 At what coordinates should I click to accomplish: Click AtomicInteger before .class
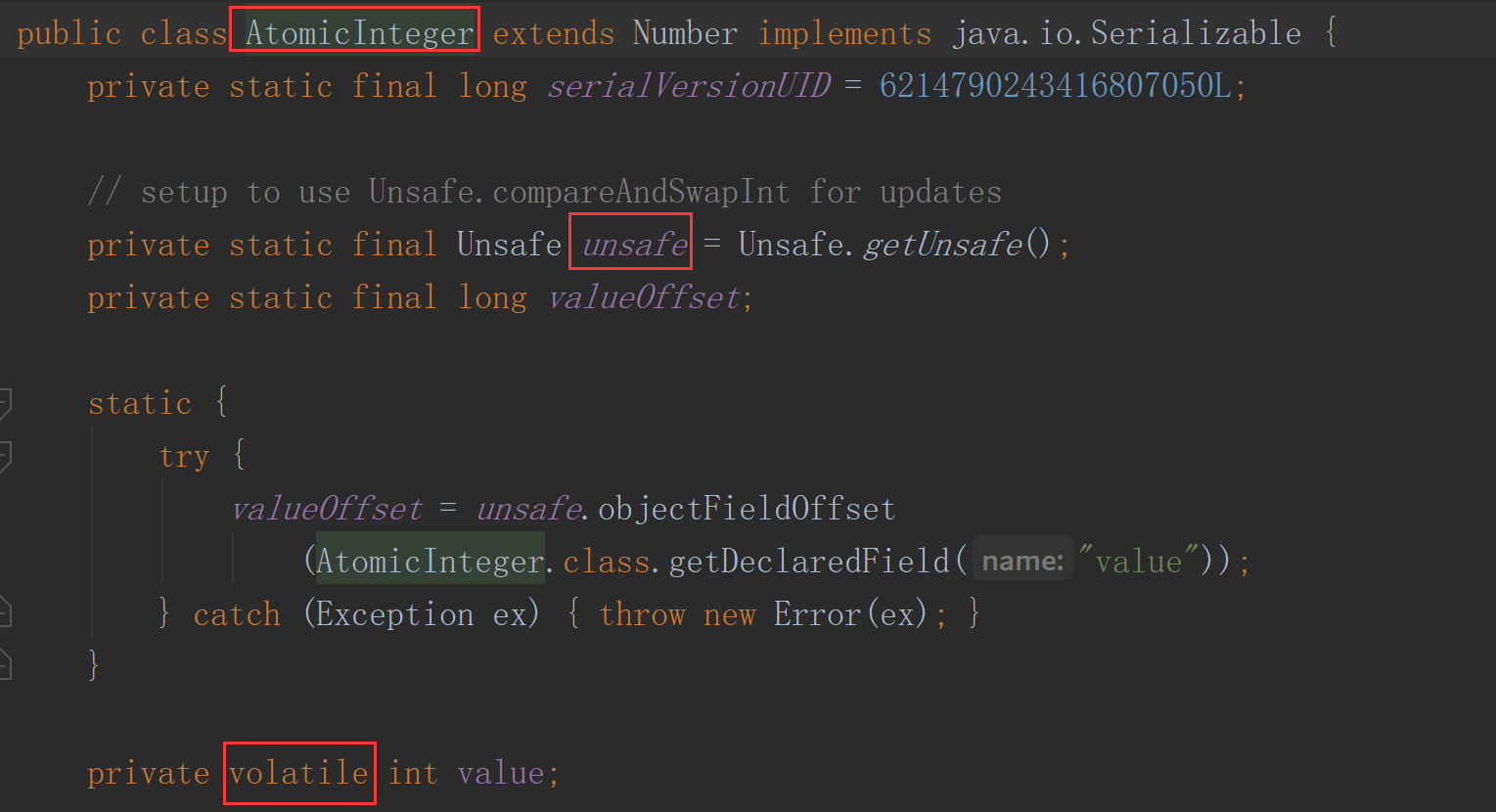[x=430, y=562]
